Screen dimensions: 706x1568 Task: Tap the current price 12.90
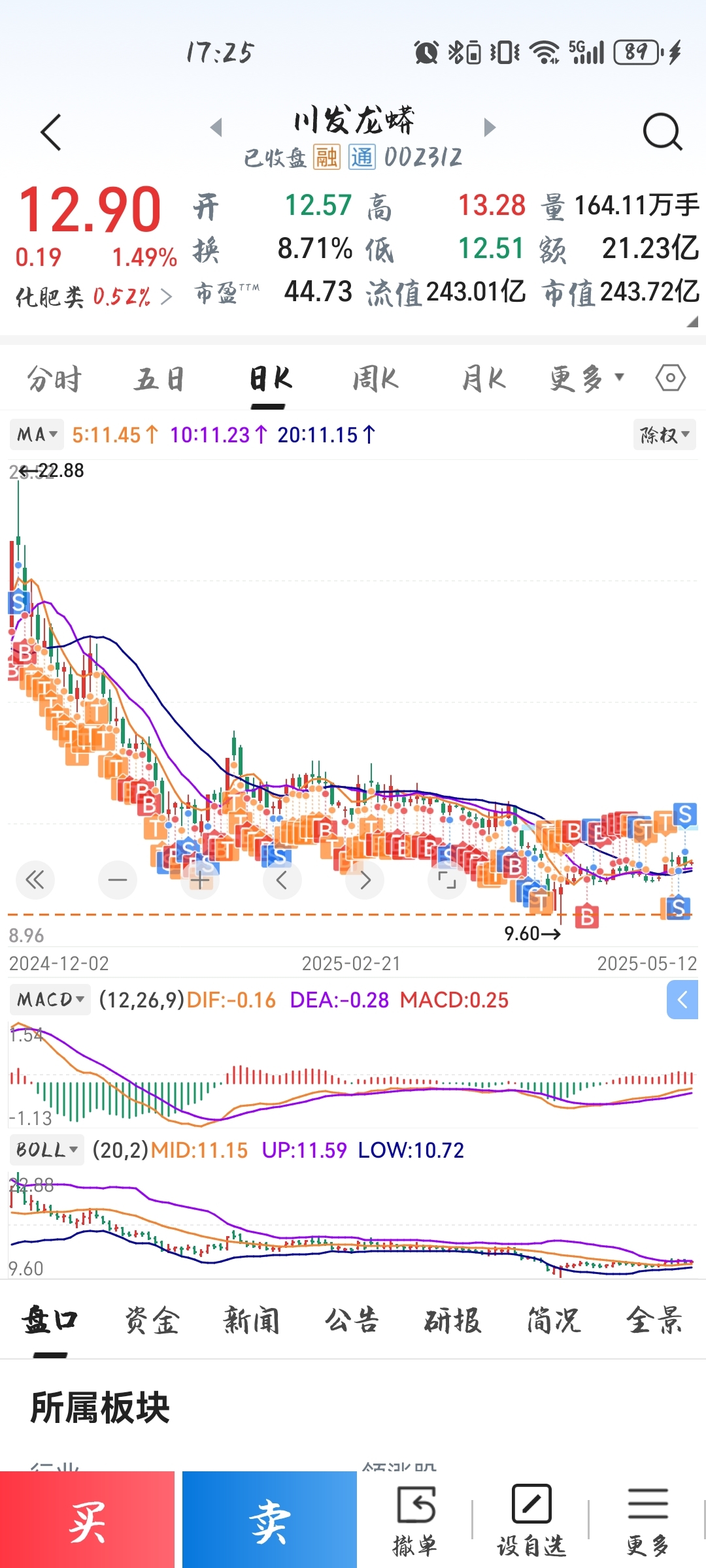(x=90, y=210)
